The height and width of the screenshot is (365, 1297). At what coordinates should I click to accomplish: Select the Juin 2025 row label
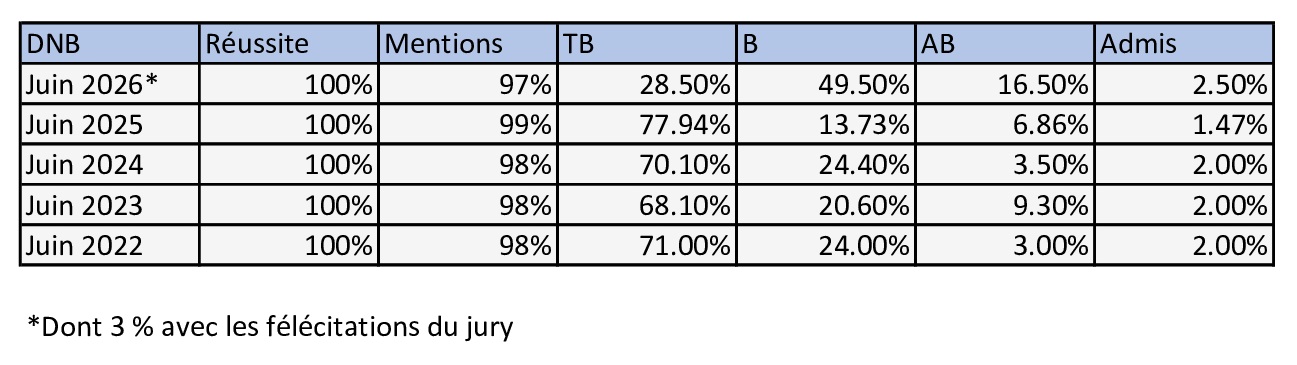pos(109,125)
